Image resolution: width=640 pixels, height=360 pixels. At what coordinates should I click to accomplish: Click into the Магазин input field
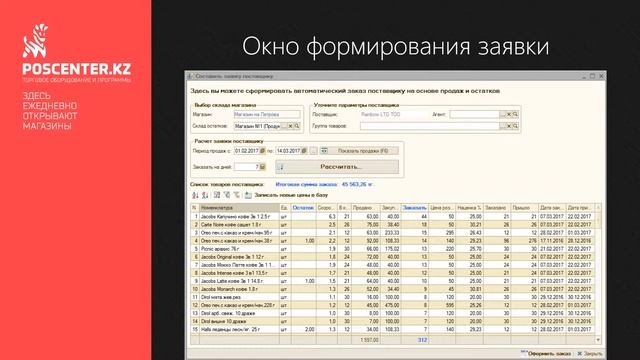267,115
